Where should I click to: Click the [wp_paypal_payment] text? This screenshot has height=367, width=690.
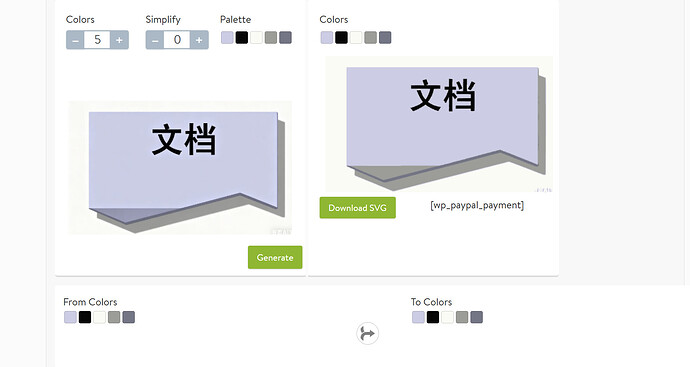[477, 206]
